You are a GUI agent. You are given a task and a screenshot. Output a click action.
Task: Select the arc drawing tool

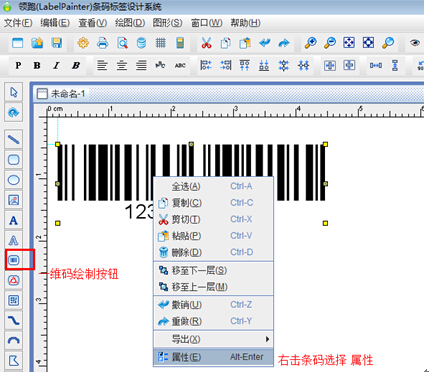14,340
